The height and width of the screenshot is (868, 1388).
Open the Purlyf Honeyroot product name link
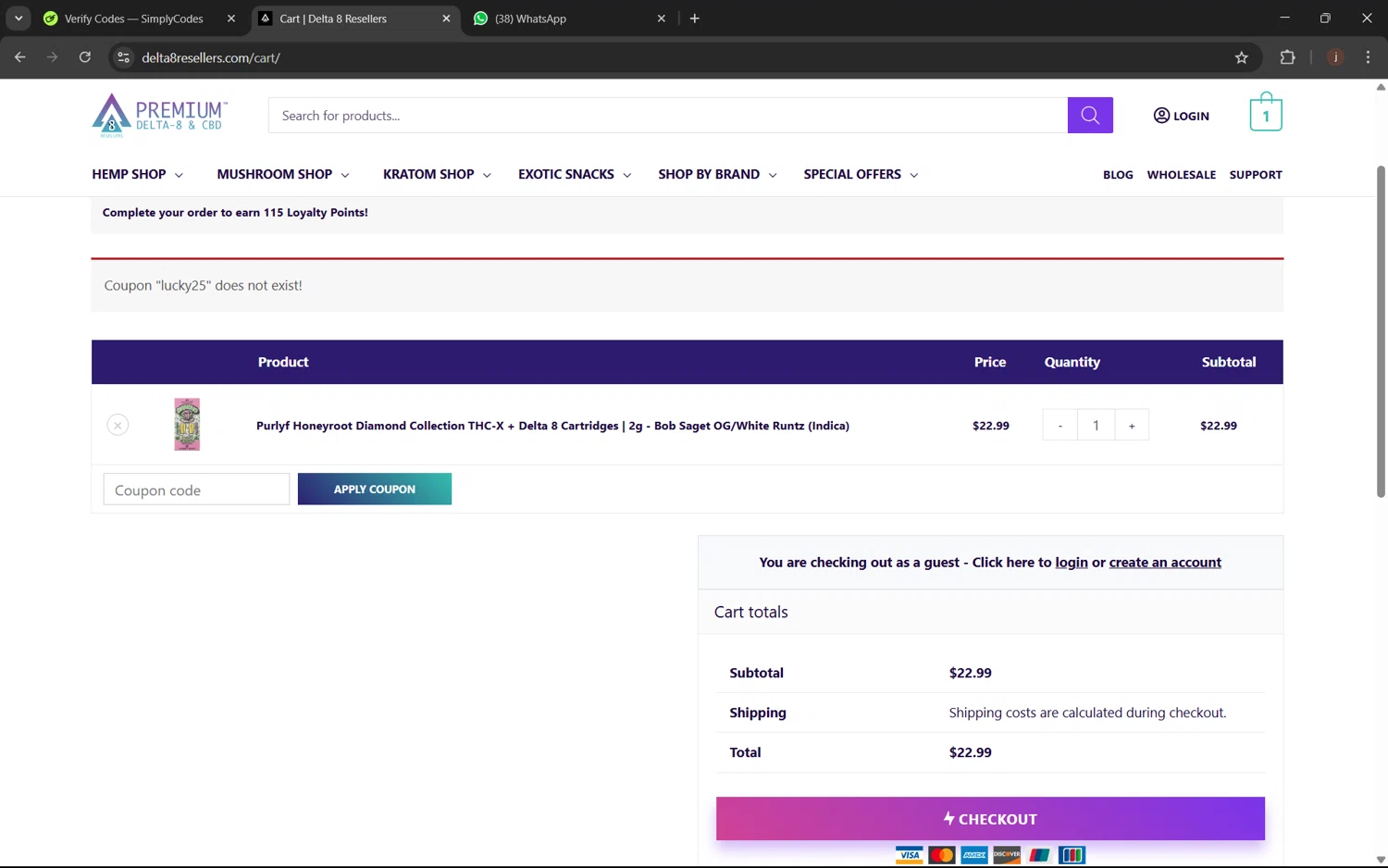pos(552,426)
